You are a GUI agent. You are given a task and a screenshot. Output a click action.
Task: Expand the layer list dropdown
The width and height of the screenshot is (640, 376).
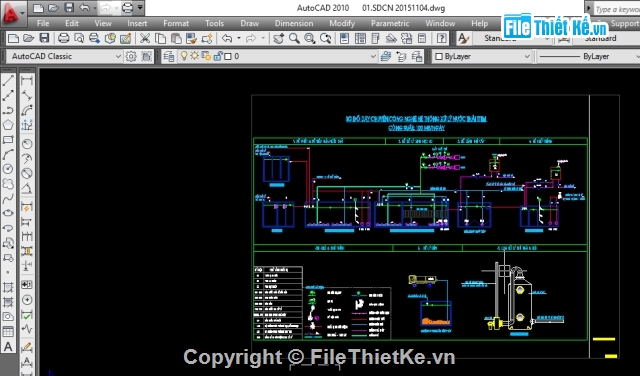(373, 56)
